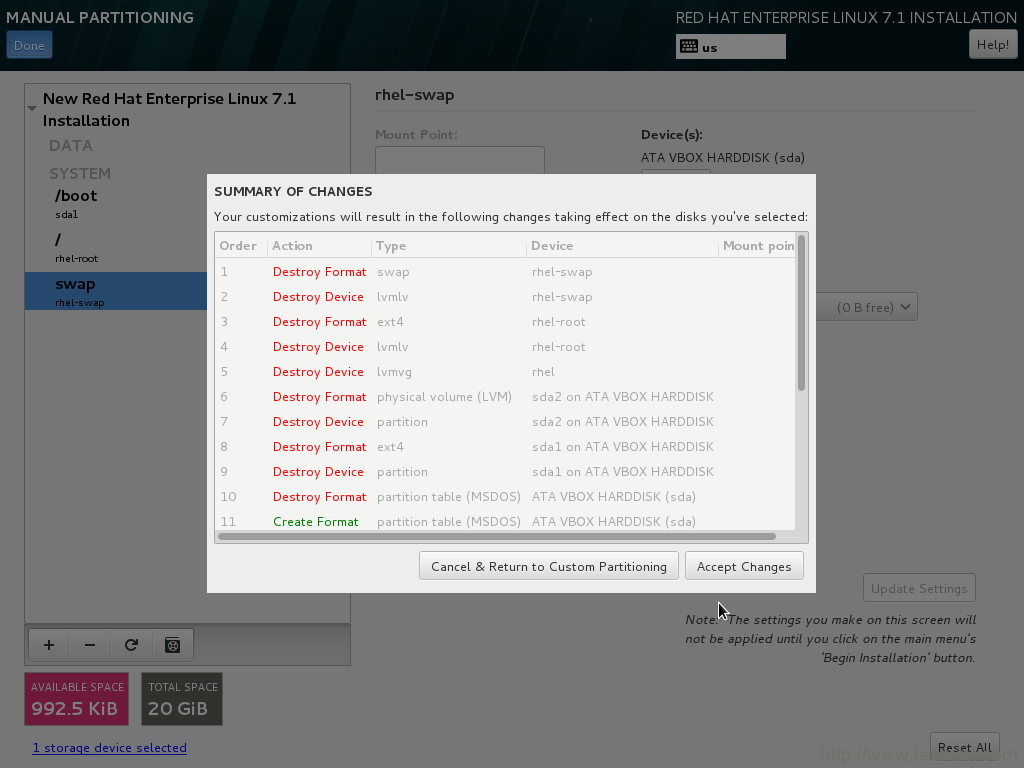This screenshot has height=768, width=1024.
Task: Select row 6 physical volume (LVM)
Action: point(505,396)
